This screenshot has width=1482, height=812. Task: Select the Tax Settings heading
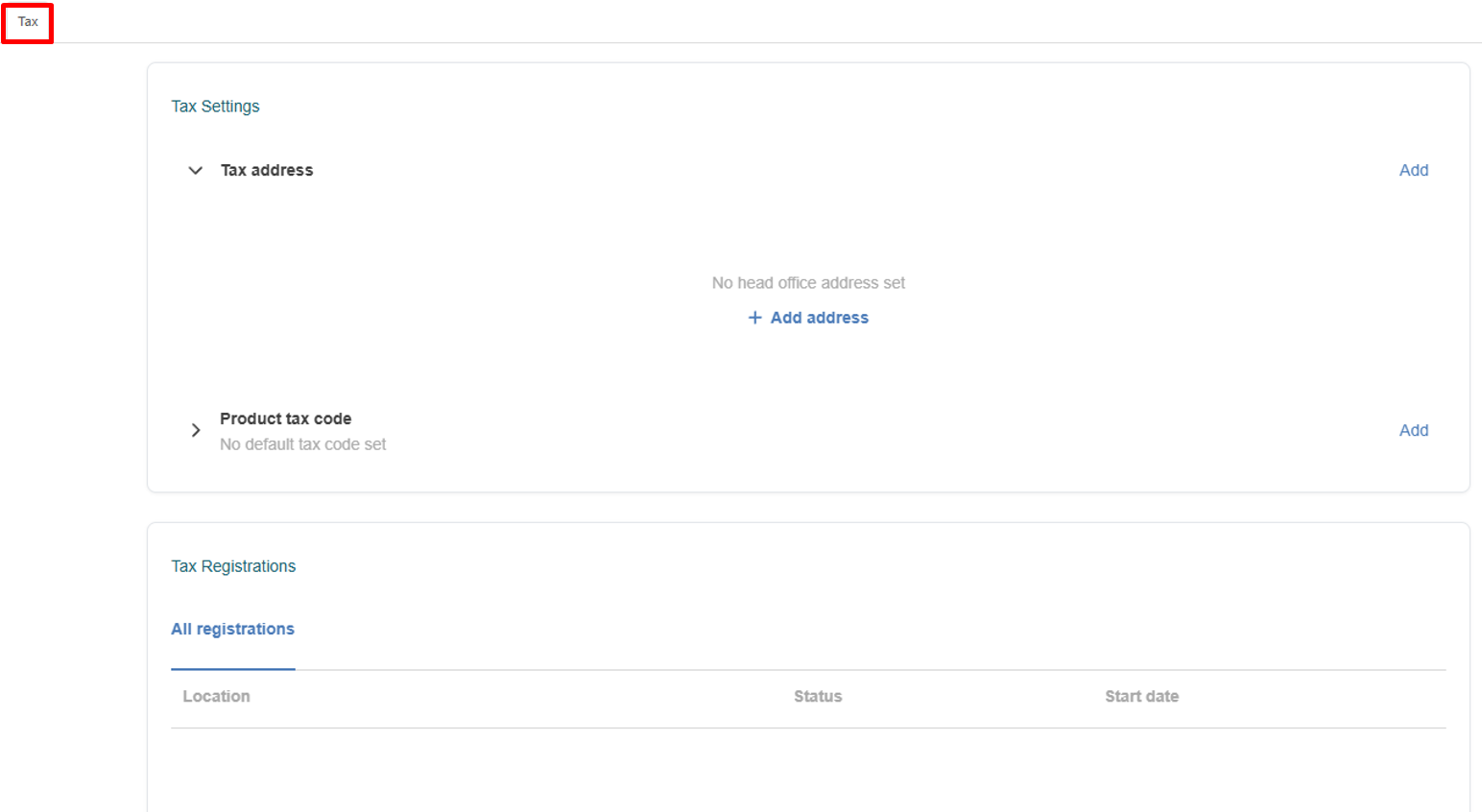pyautogui.click(x=215, y=107)
